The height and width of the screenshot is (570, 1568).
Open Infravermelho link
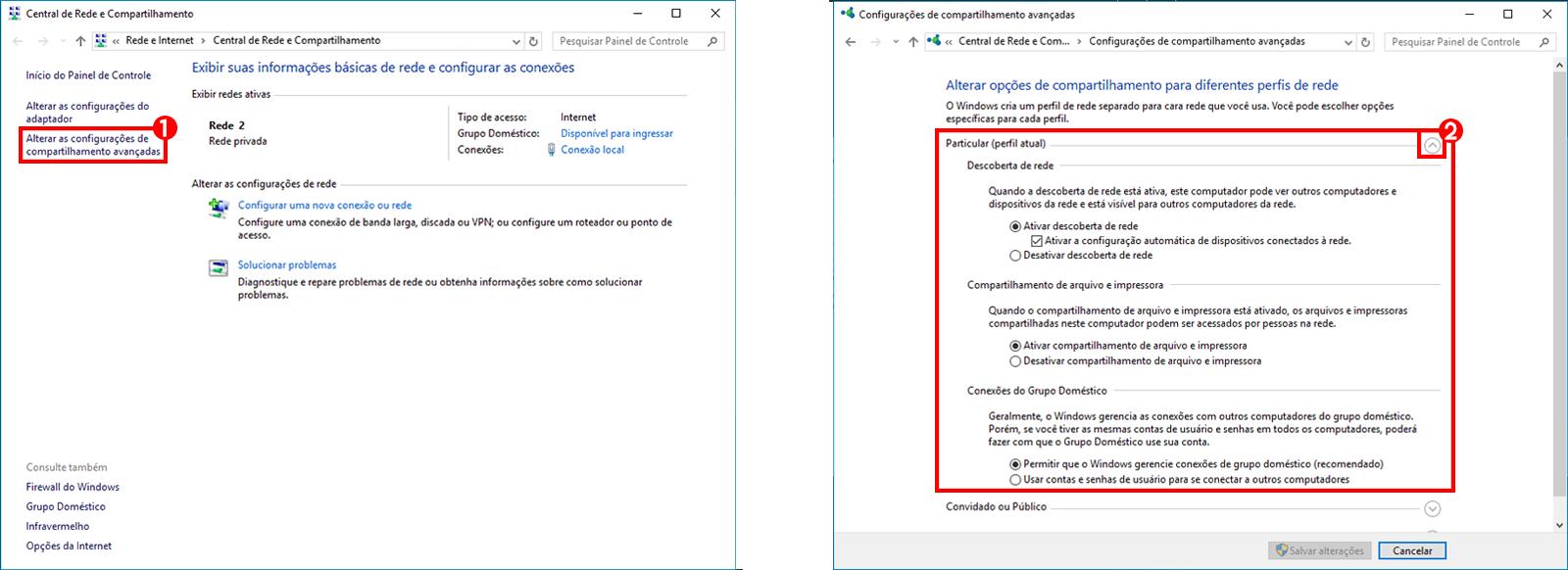(58, 526)
